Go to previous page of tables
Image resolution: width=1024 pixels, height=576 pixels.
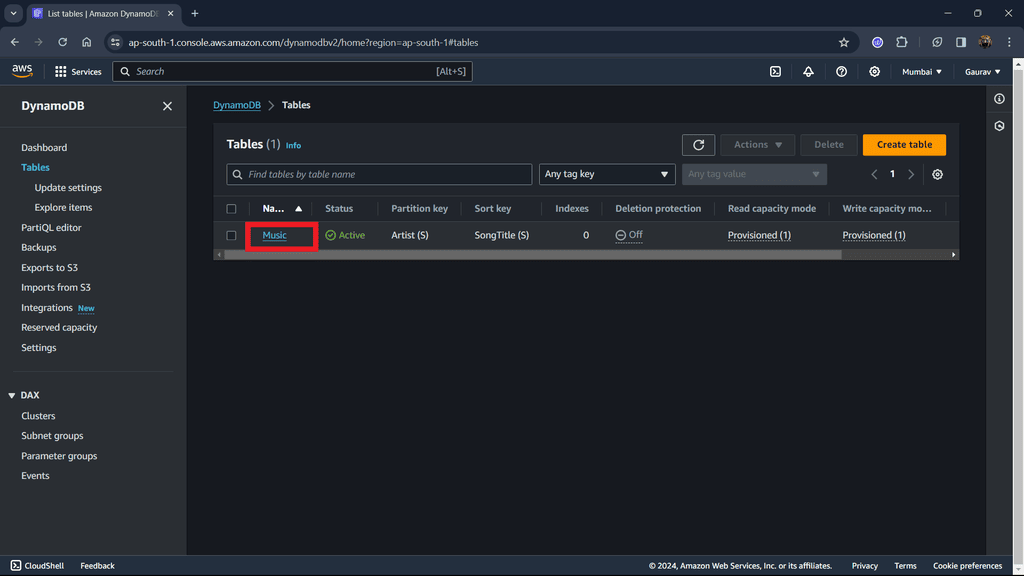point(874,174)
